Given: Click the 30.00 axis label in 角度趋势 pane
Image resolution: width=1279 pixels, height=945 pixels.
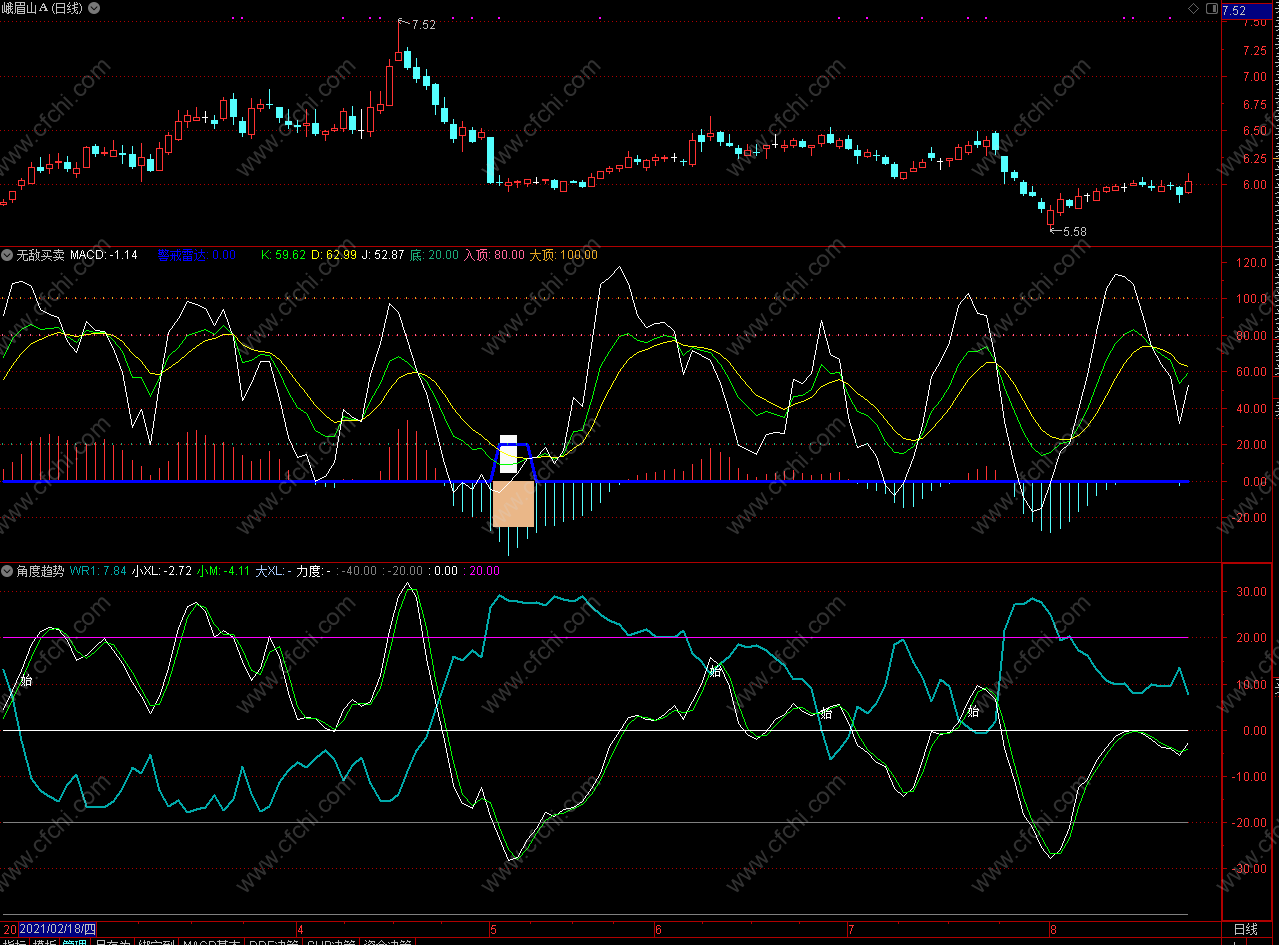Looking at the screenshot, I should click(x=1254, y=592).
